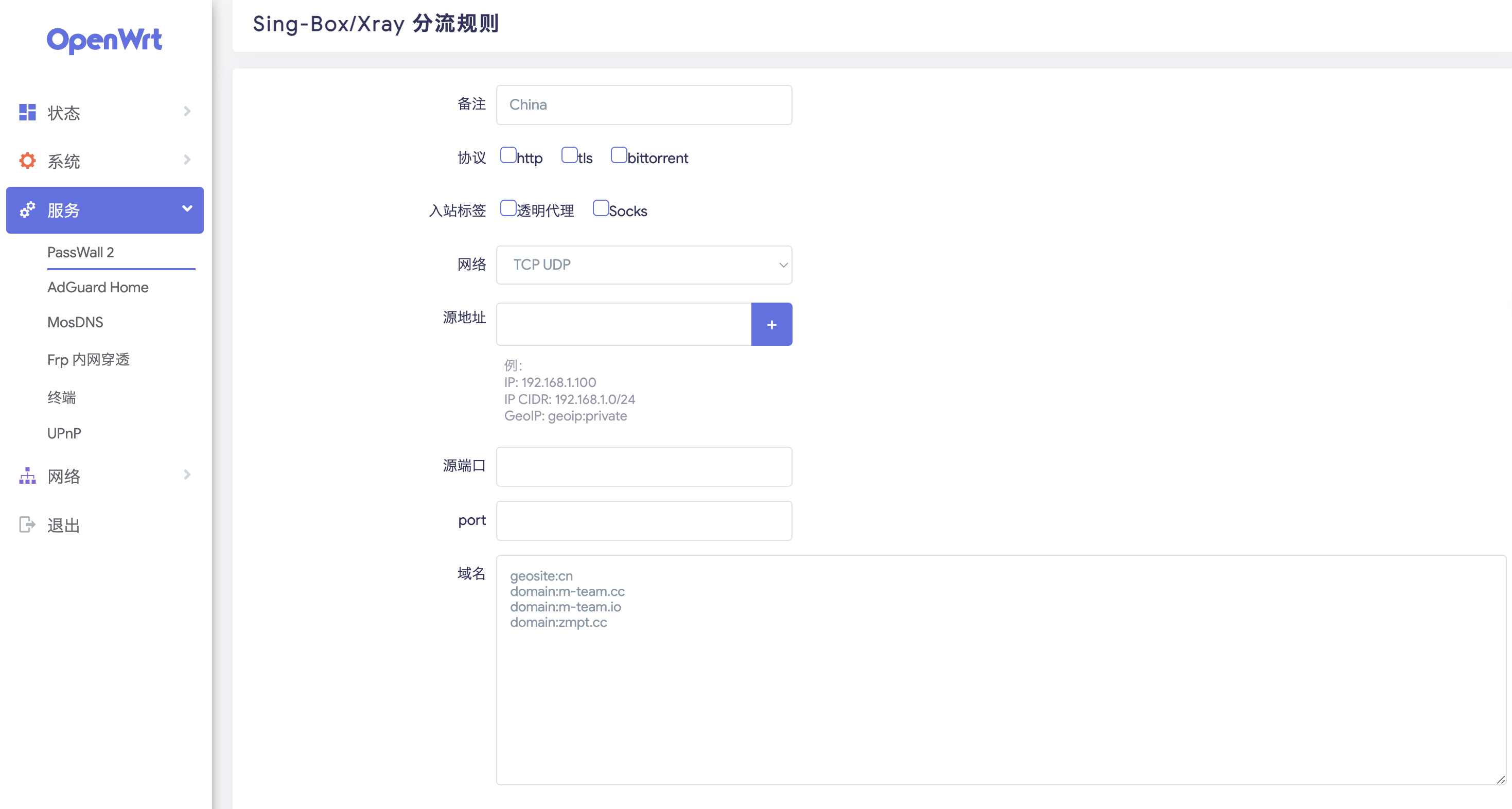1512x809 pixels.
Task: Collapse the 服务 menu chevron
Action: coord(187,209)
